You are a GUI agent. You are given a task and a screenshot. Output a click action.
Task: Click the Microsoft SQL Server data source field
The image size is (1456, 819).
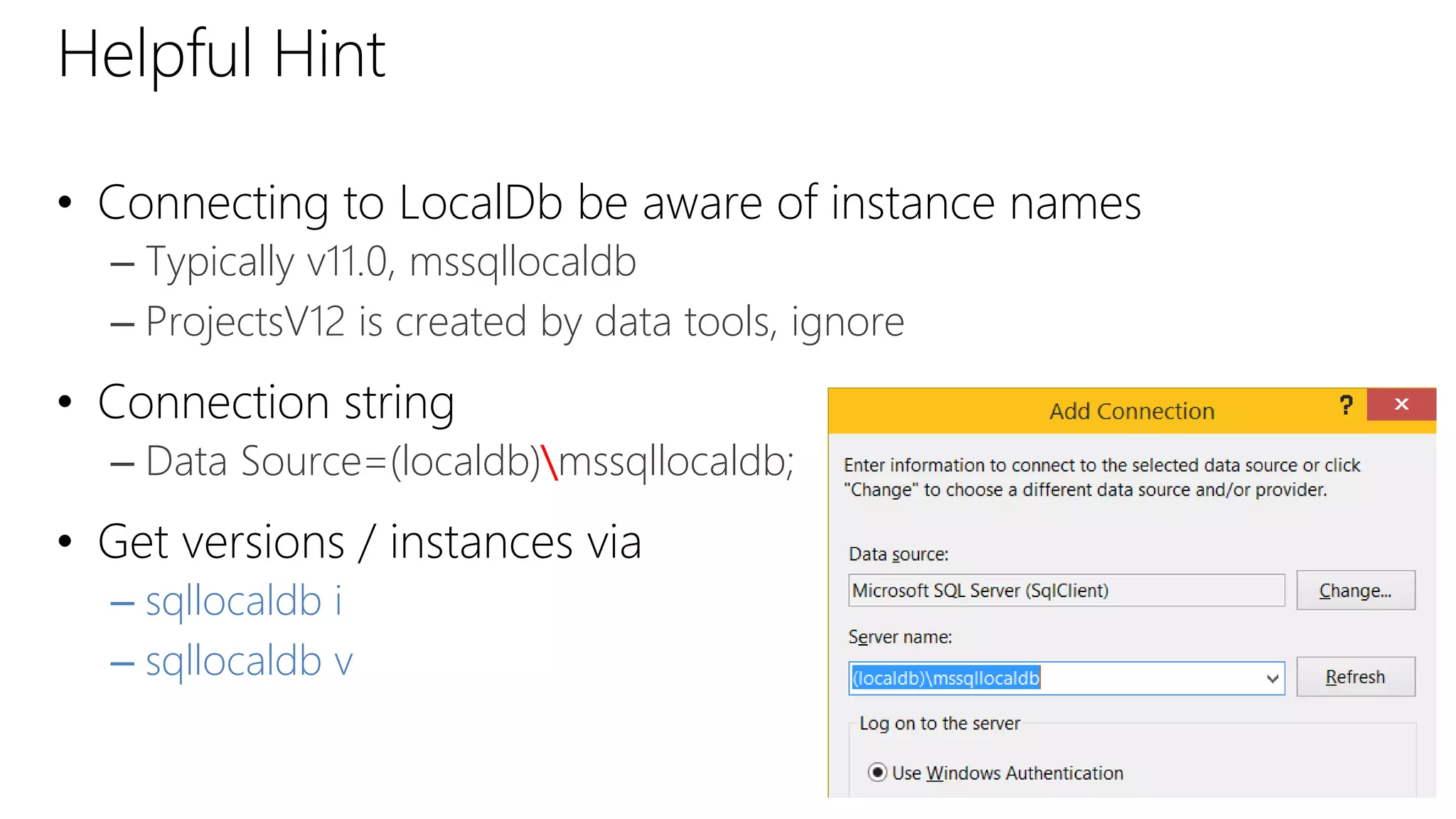pyautogui.click(x=1066, y=590)
